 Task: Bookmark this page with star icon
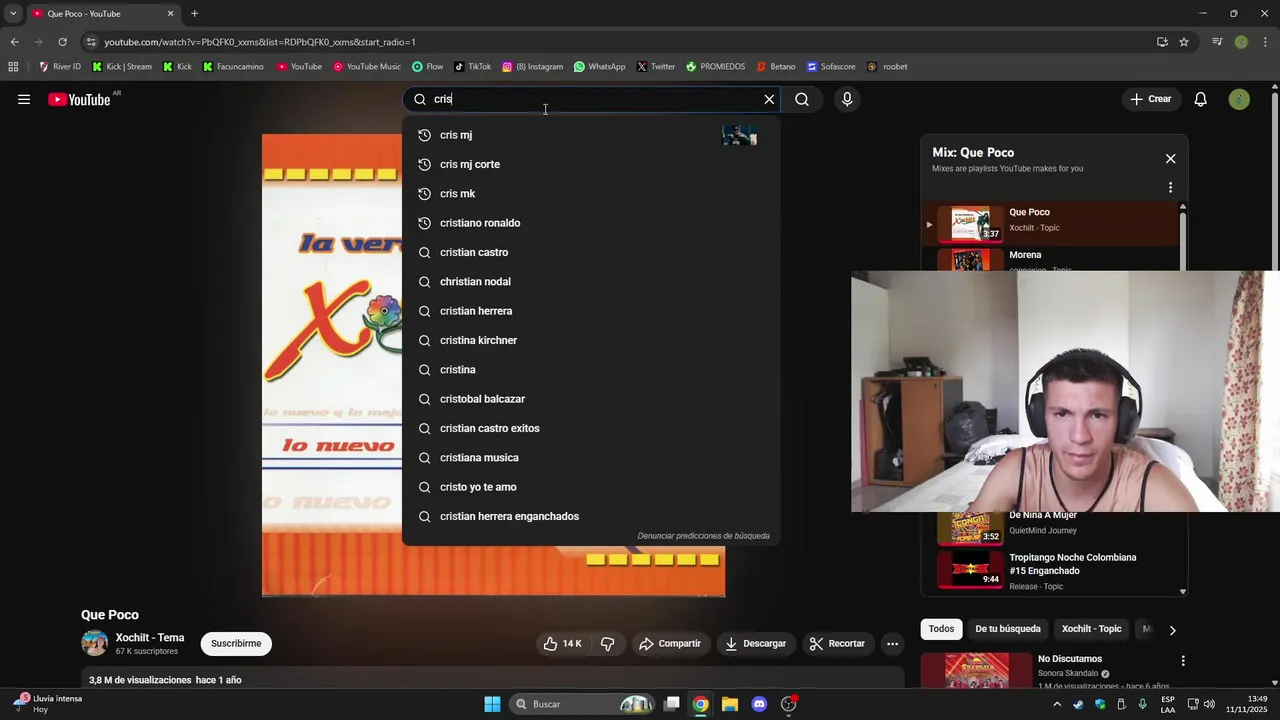[1184, 42]
